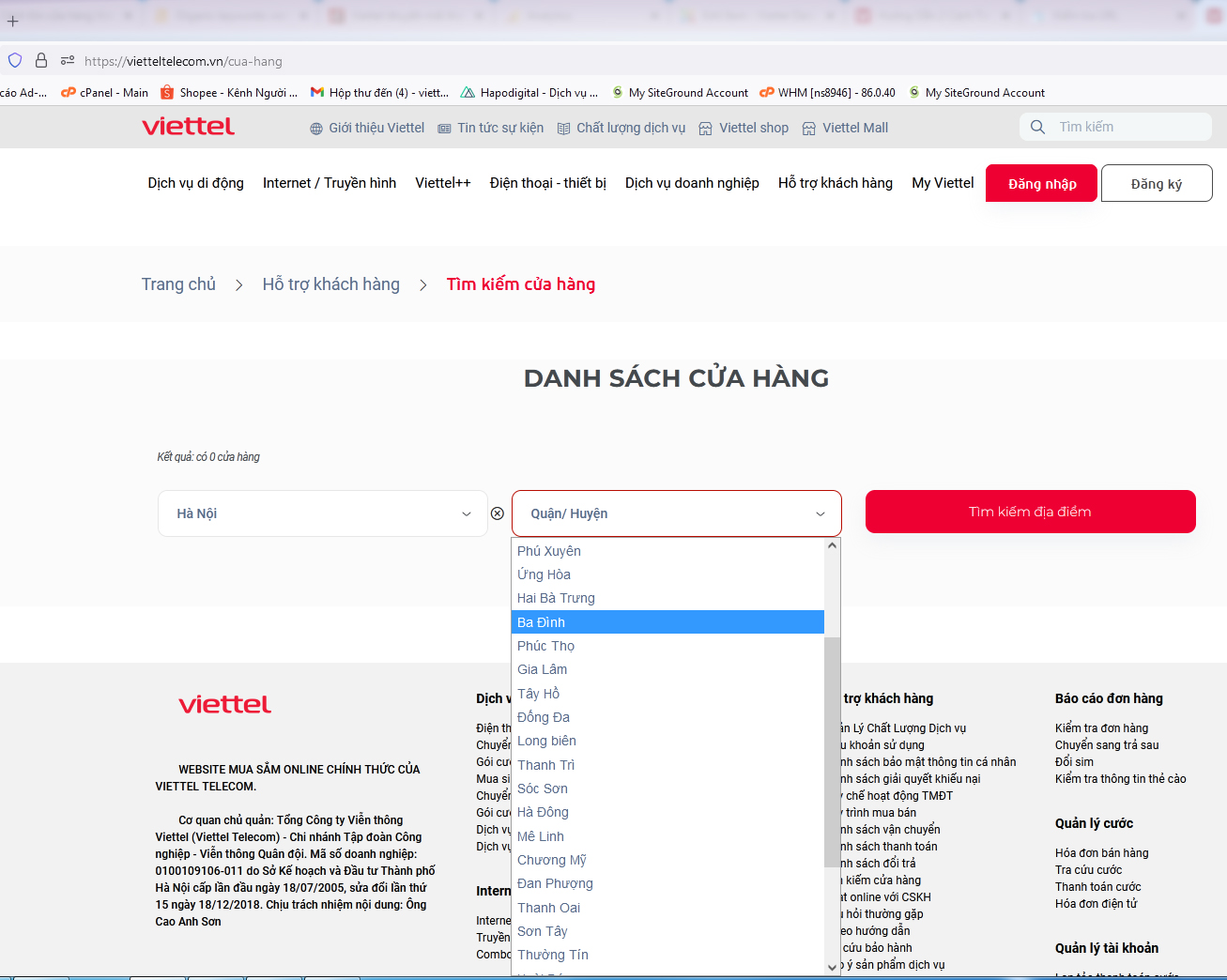Open Điện thoại - thiết bị menu
1227x980 pixels.
tap(548, 183)
